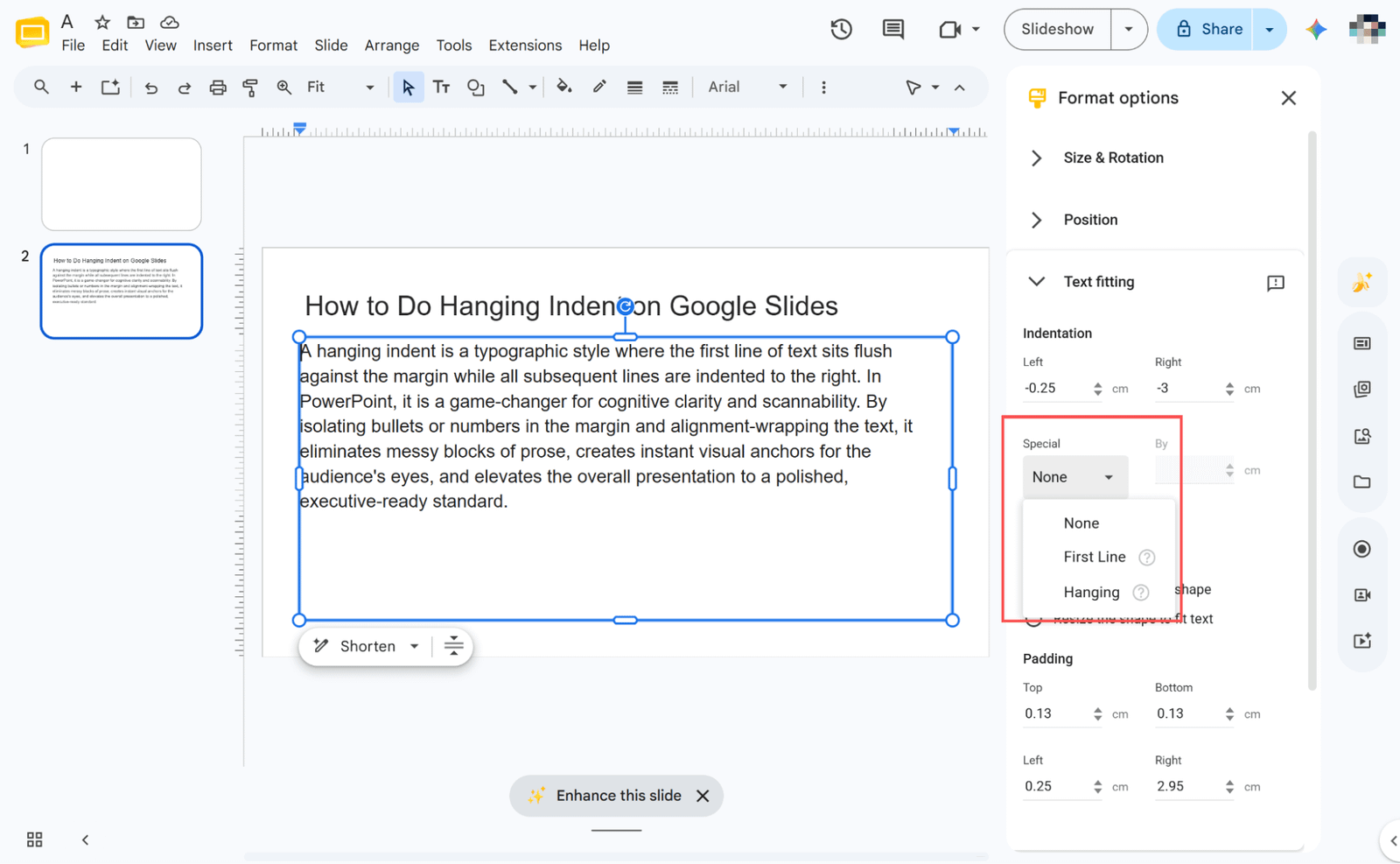Click the search menus magnifier icon
Image resolution: width=1400 pixels, height=864 pixels.
[41, 88]
